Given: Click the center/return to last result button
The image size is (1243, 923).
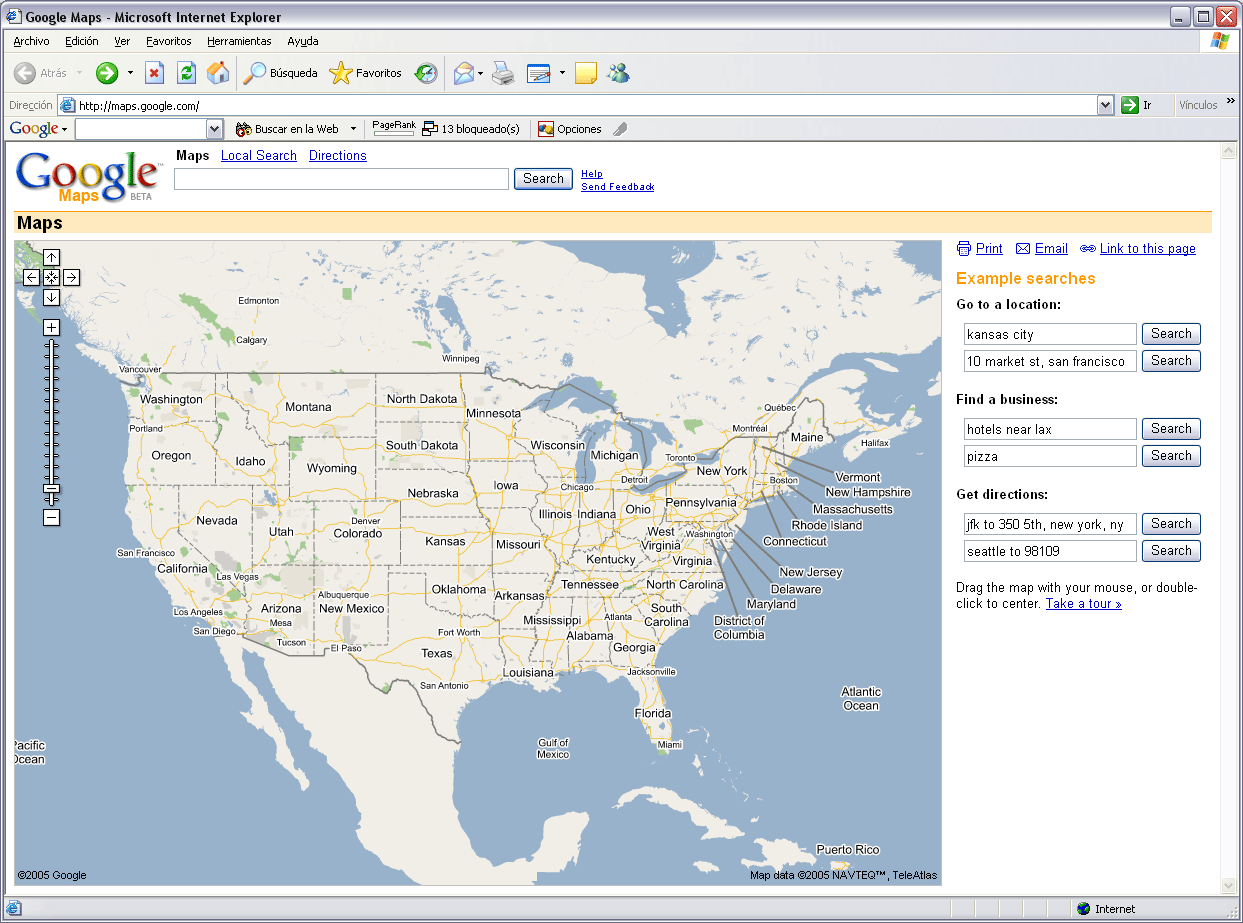Looking at the screenshot, I should point(52,278).
